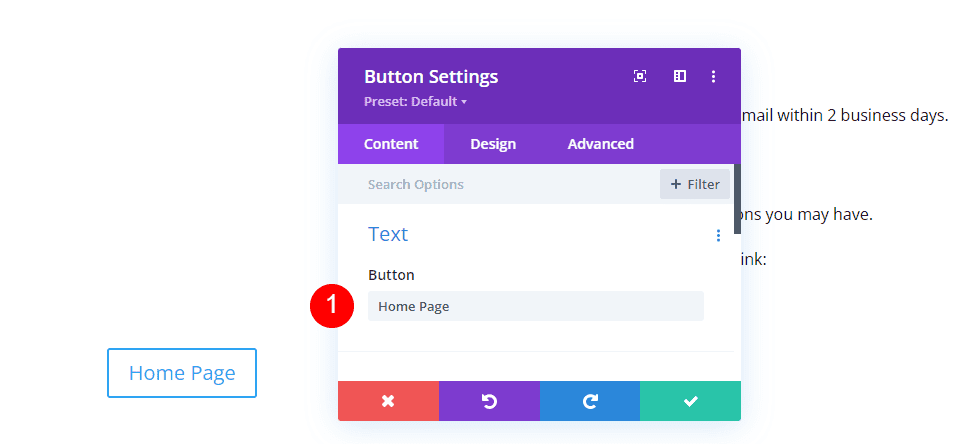Click the Search Options field
The image size is (961, 444).
point(500,184)
